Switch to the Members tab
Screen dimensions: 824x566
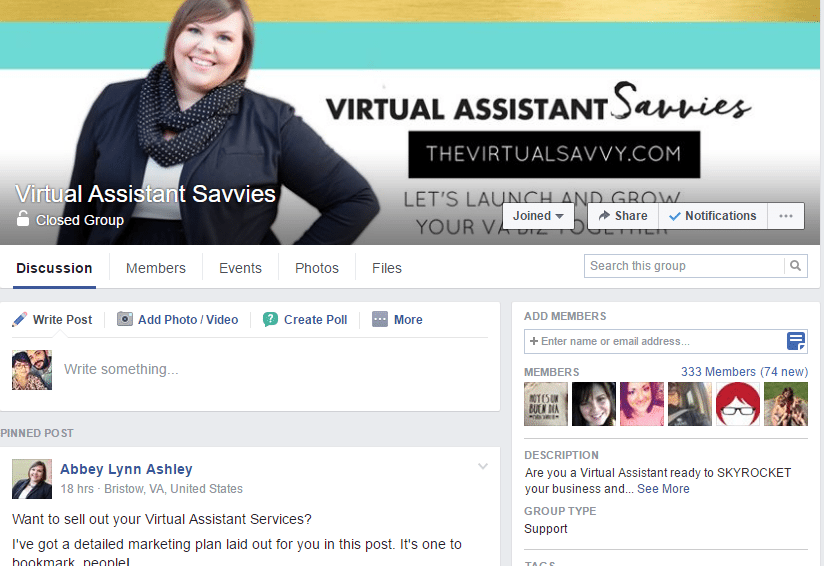[x=156, y=268]
